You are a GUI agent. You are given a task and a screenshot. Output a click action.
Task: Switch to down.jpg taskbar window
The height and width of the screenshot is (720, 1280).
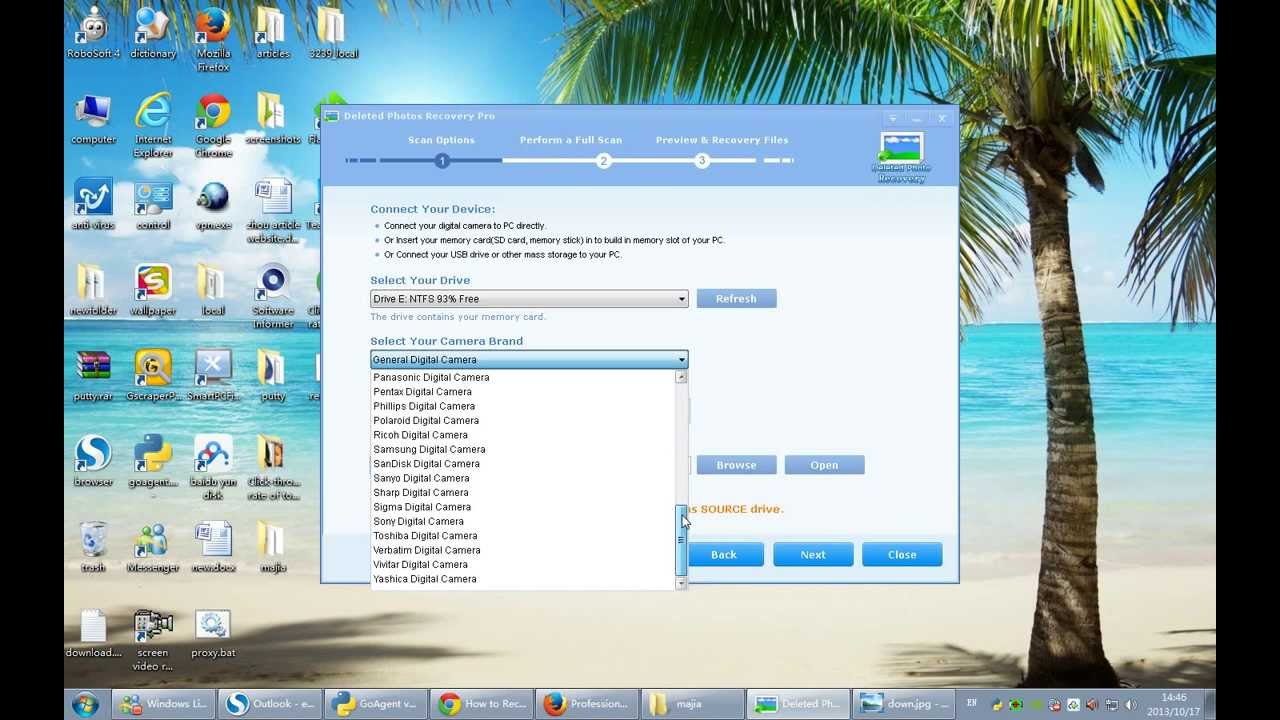[904, 704]
